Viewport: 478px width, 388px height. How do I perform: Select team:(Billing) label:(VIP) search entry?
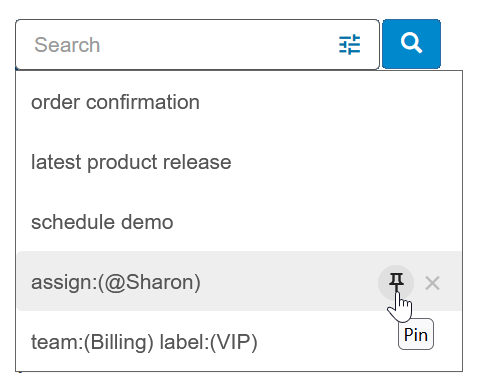pyautogui.click(x=239, y=342)
